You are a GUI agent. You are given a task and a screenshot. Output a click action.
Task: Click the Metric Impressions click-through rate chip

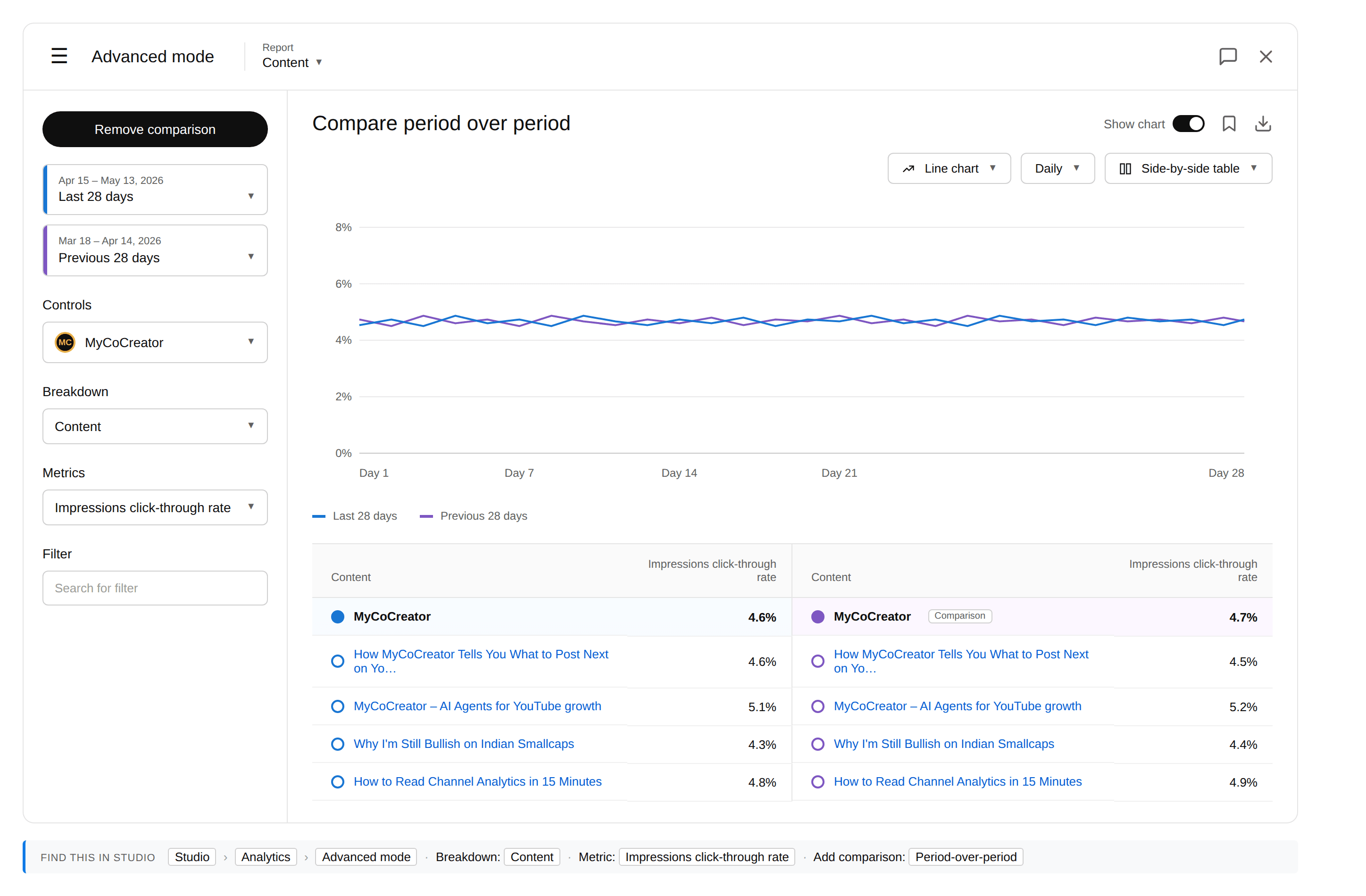[707, 857]
